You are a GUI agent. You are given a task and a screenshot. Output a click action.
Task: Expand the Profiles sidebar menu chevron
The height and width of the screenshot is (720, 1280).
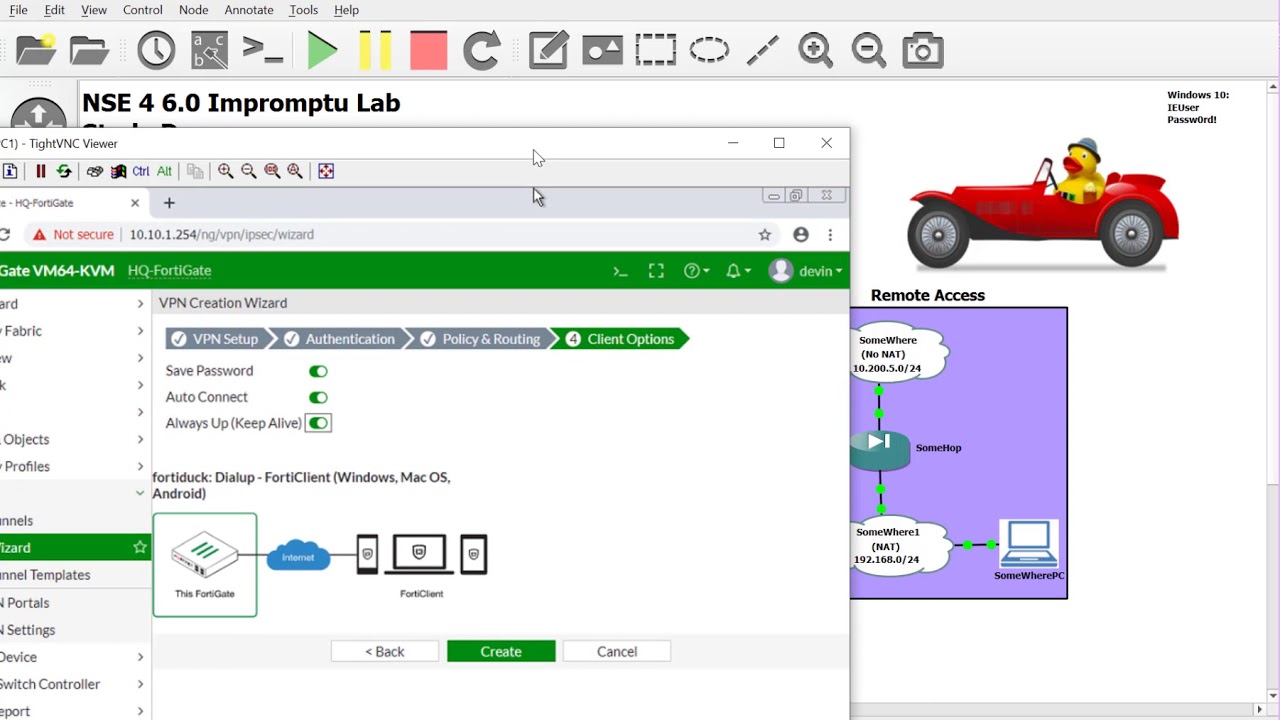(140, 466)
